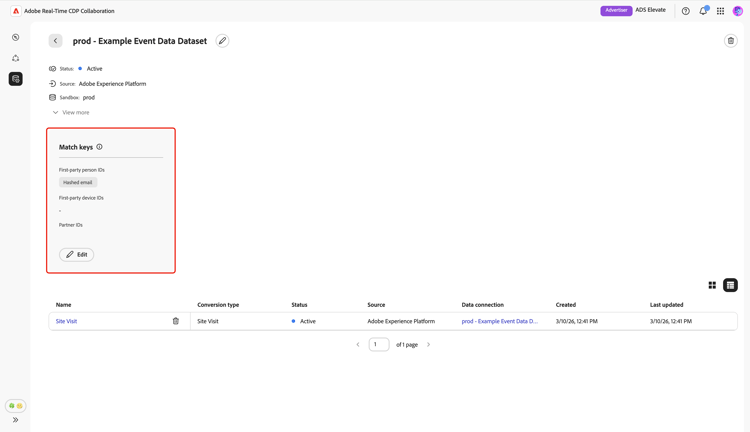Click the Adobe logo icon

16,11
